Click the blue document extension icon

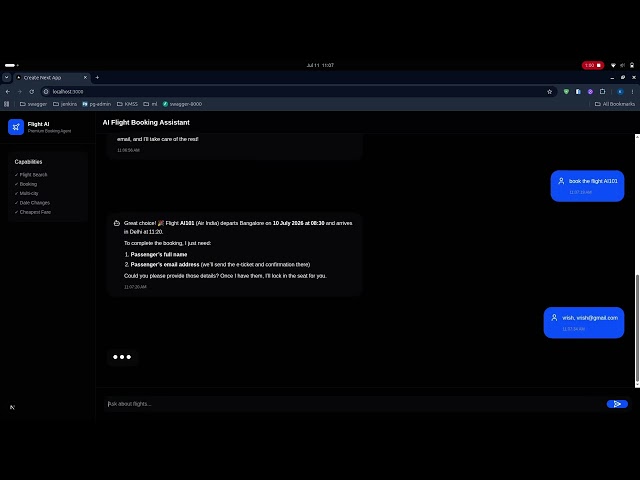pos(578,91)
